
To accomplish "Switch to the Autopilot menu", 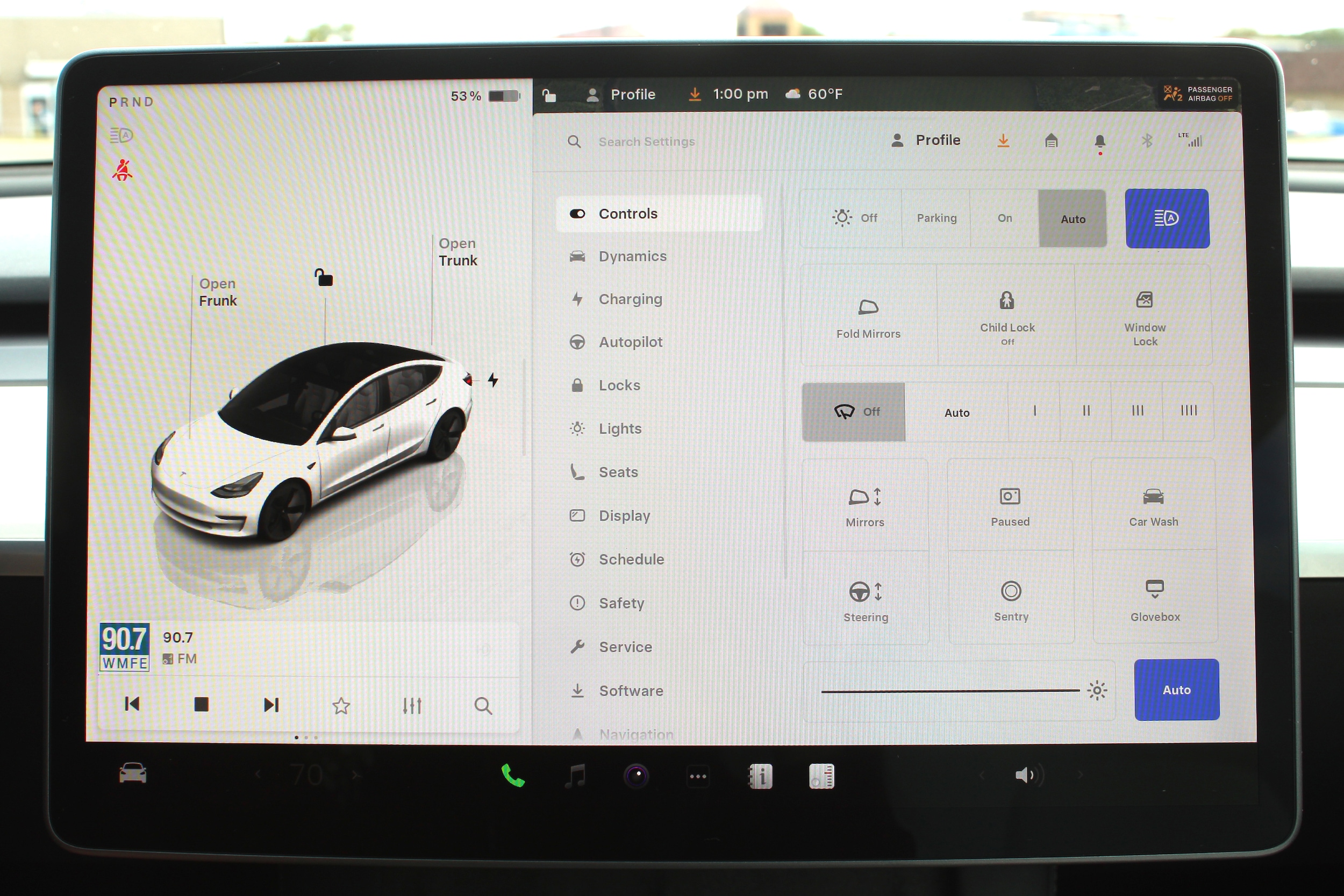I will coord(630,342).
